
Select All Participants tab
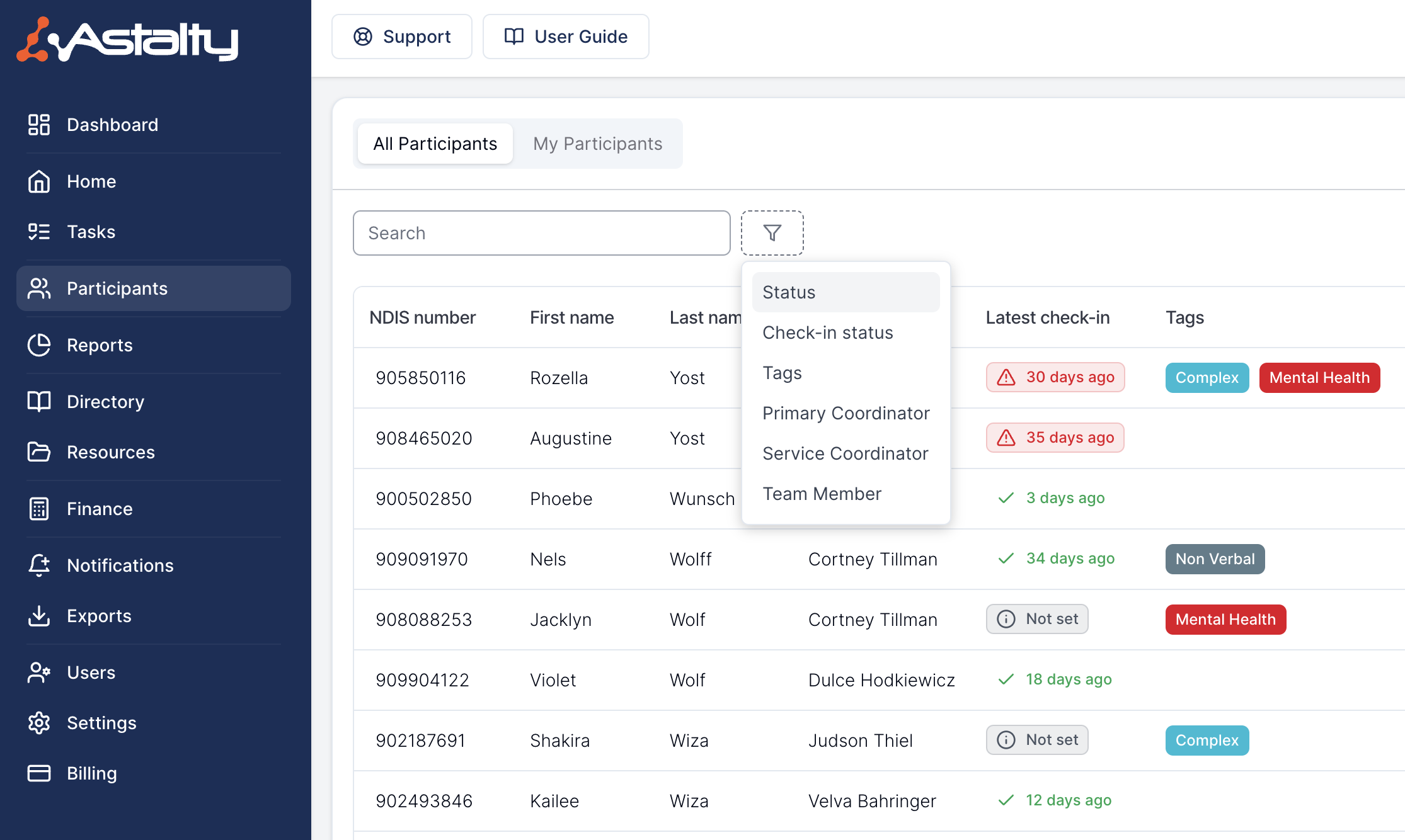click(435, 144)
